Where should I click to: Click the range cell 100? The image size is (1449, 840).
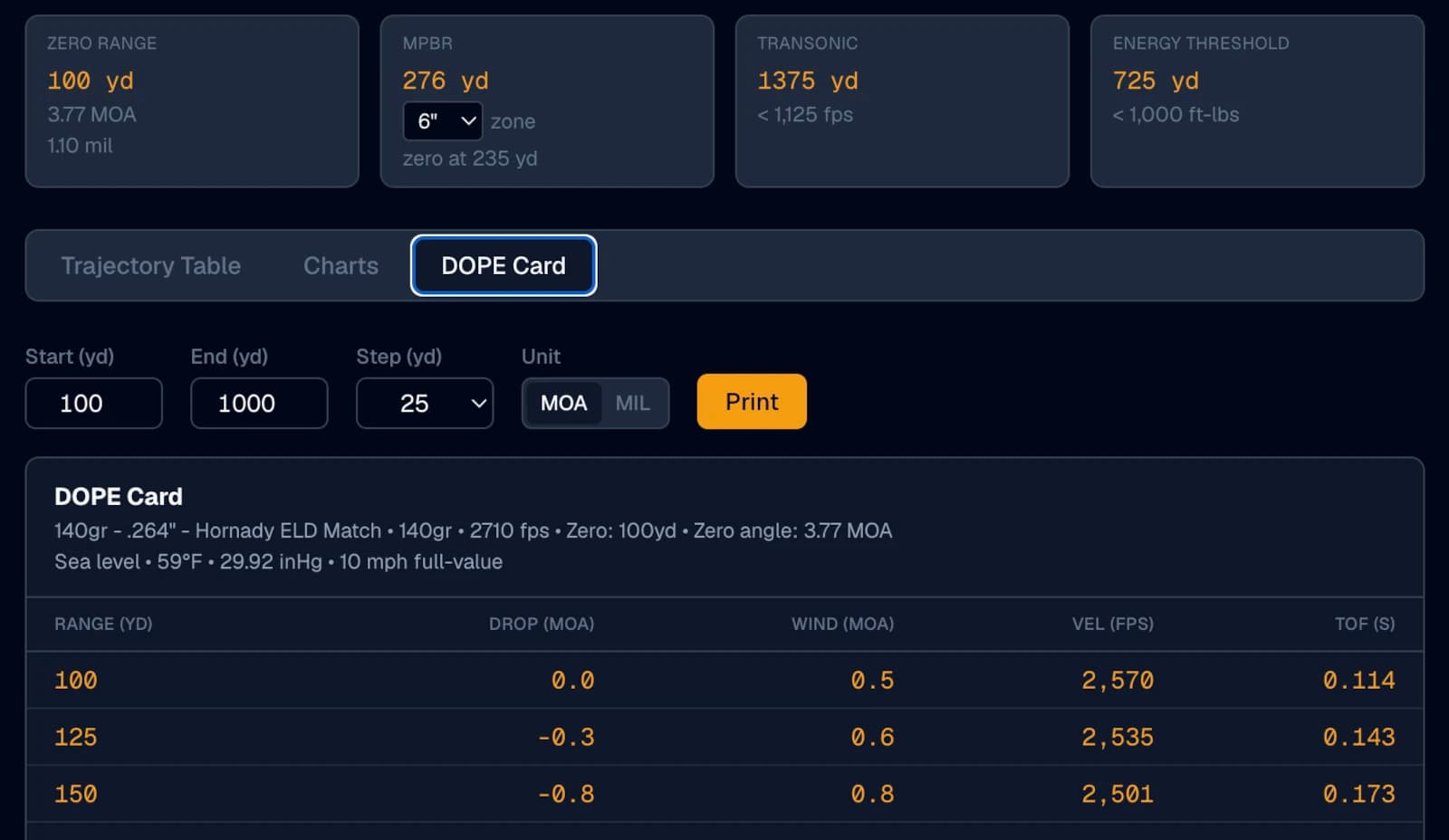point(76,681)
